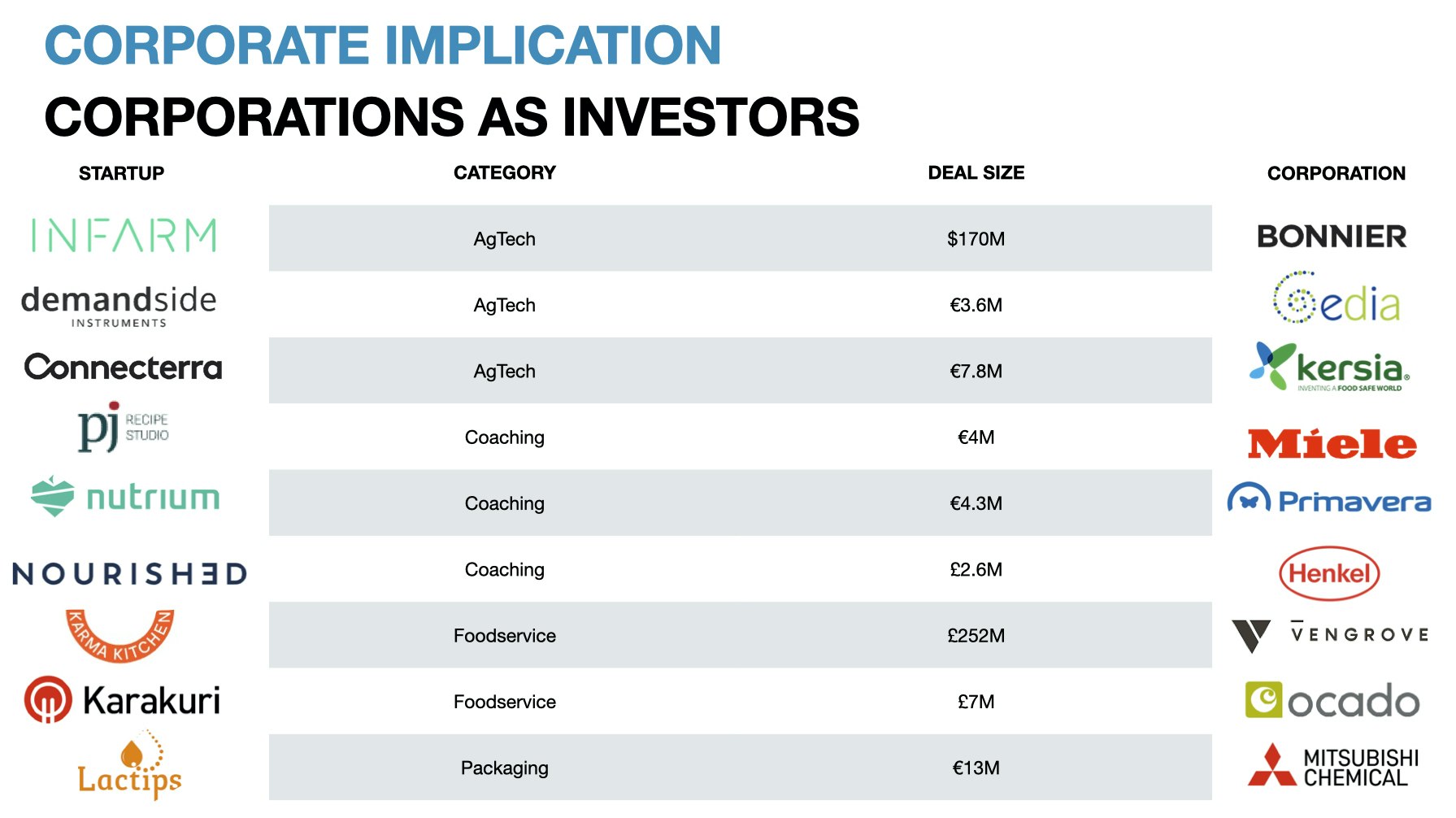Click the demandside instruments logo
1456x818 pixels.
click(x=119, y=305)
